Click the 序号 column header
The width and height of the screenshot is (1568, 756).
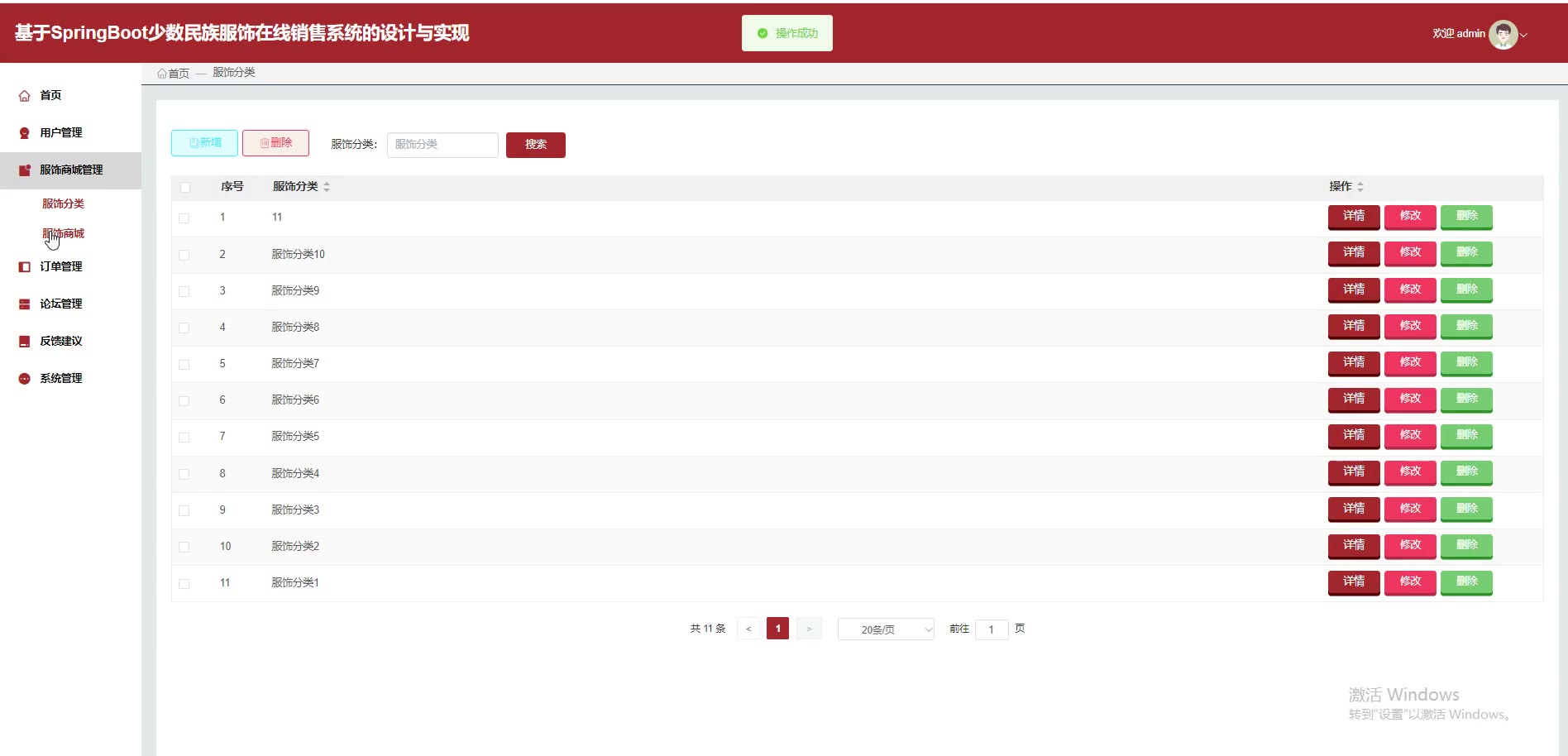[x=232, y=187]
